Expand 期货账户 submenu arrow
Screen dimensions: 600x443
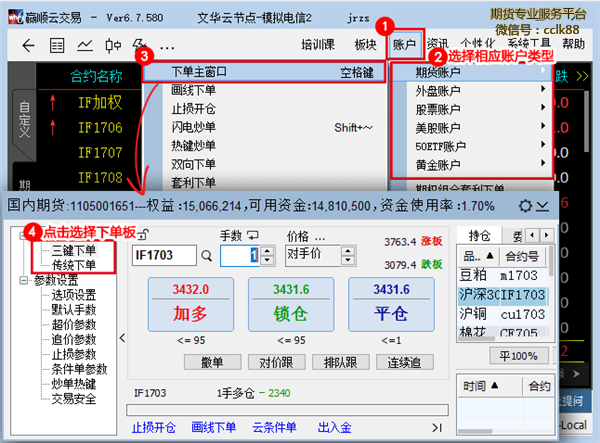pyautogui.click(x=543, y=70)
